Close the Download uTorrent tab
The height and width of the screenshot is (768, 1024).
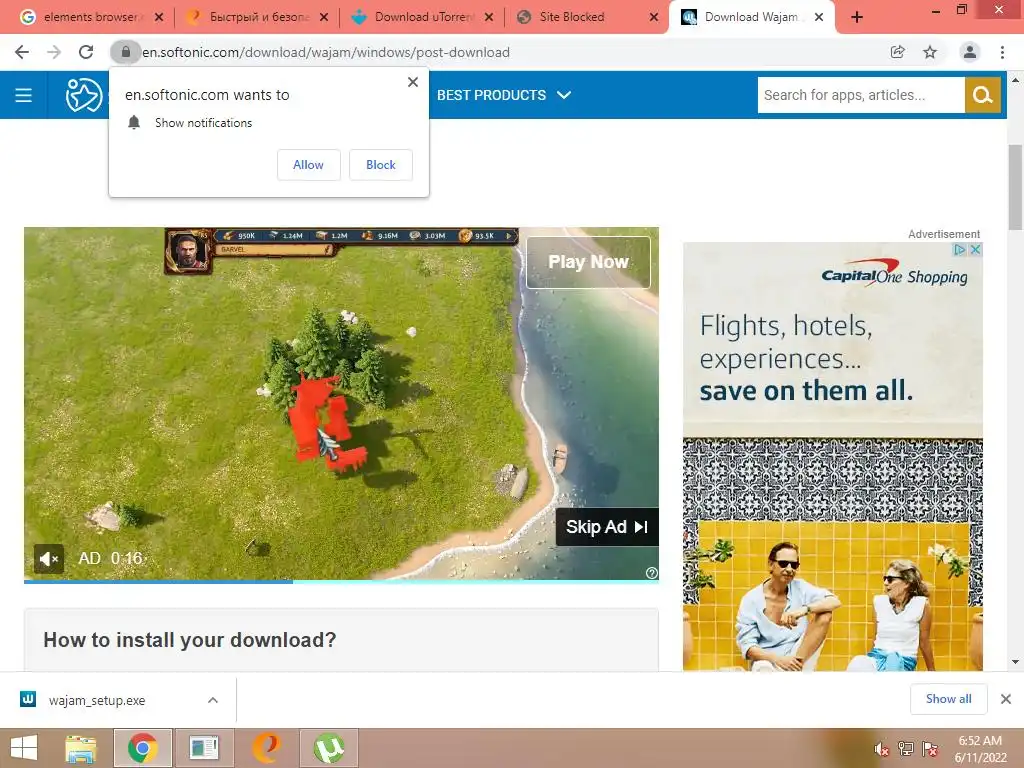[x=488, y=18]
